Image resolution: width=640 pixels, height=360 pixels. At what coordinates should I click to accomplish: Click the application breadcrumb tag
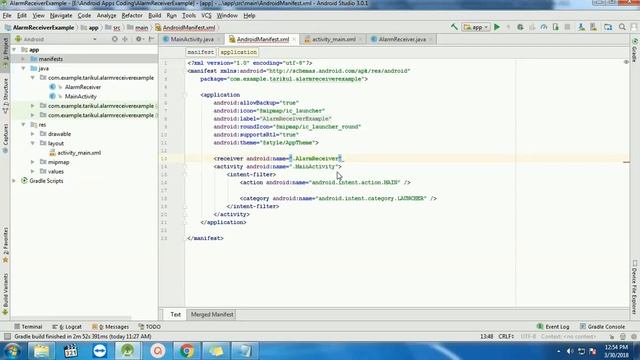point(238,52)
